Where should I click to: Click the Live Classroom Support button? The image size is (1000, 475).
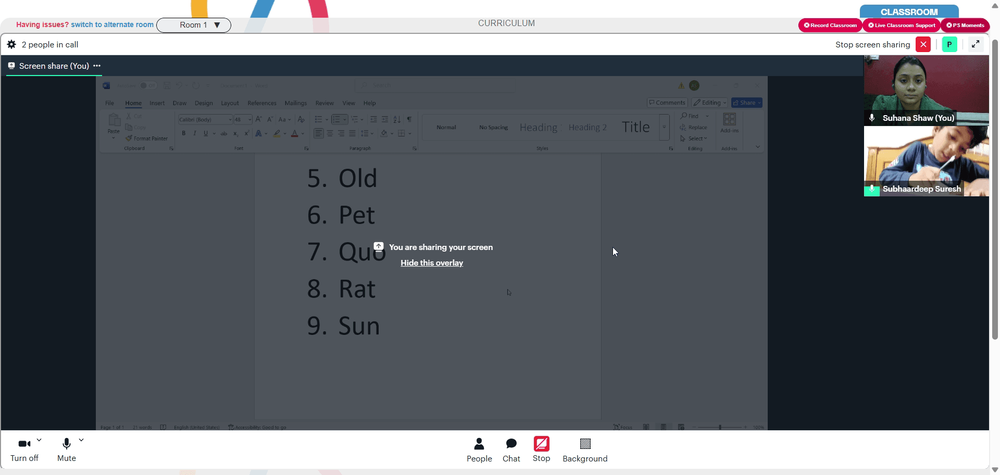coord(901,25)
